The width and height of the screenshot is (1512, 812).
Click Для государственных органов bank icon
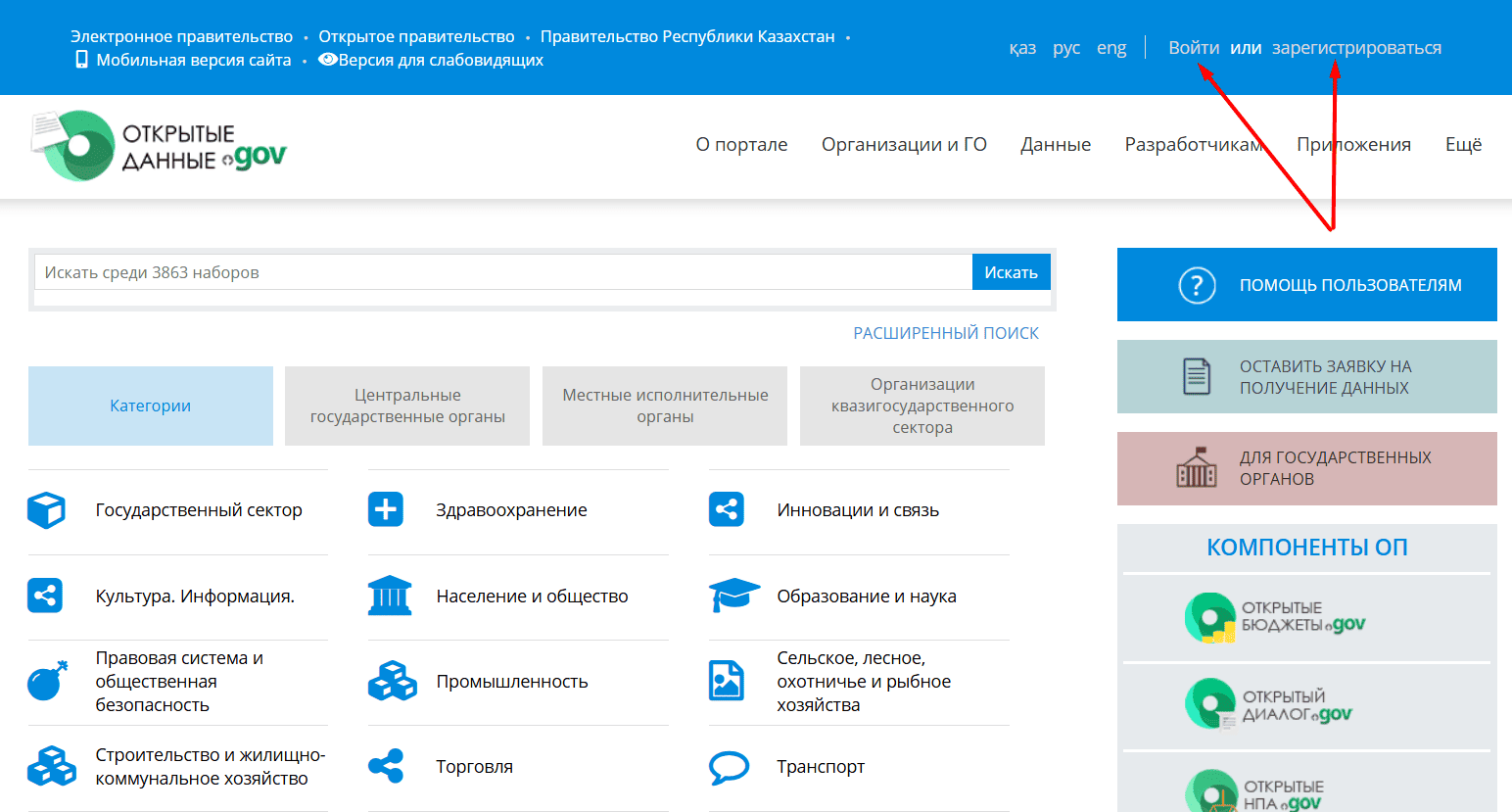(1196, 468)
